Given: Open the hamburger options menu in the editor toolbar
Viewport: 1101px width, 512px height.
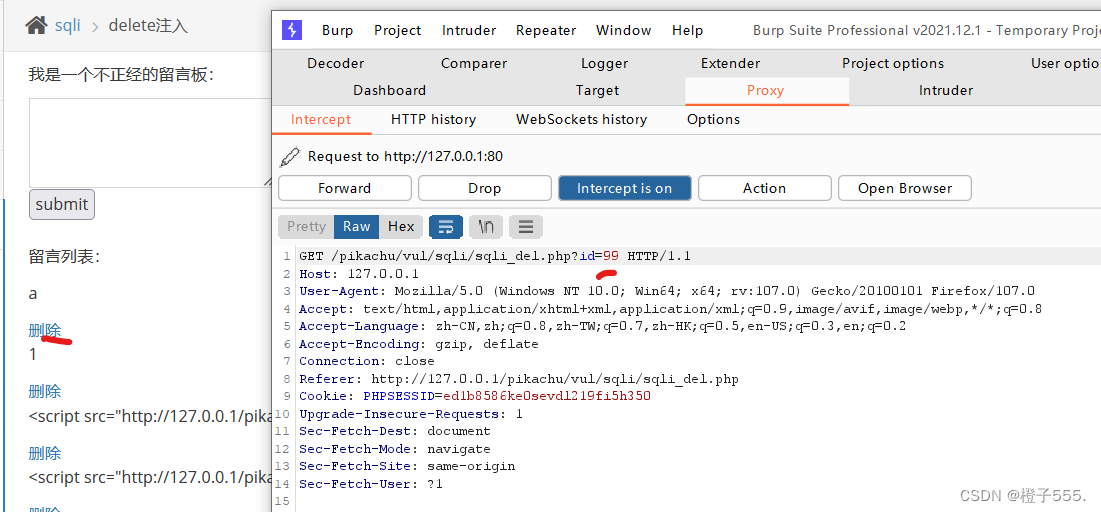Looking at the screenshot, I should coord(526,226).
